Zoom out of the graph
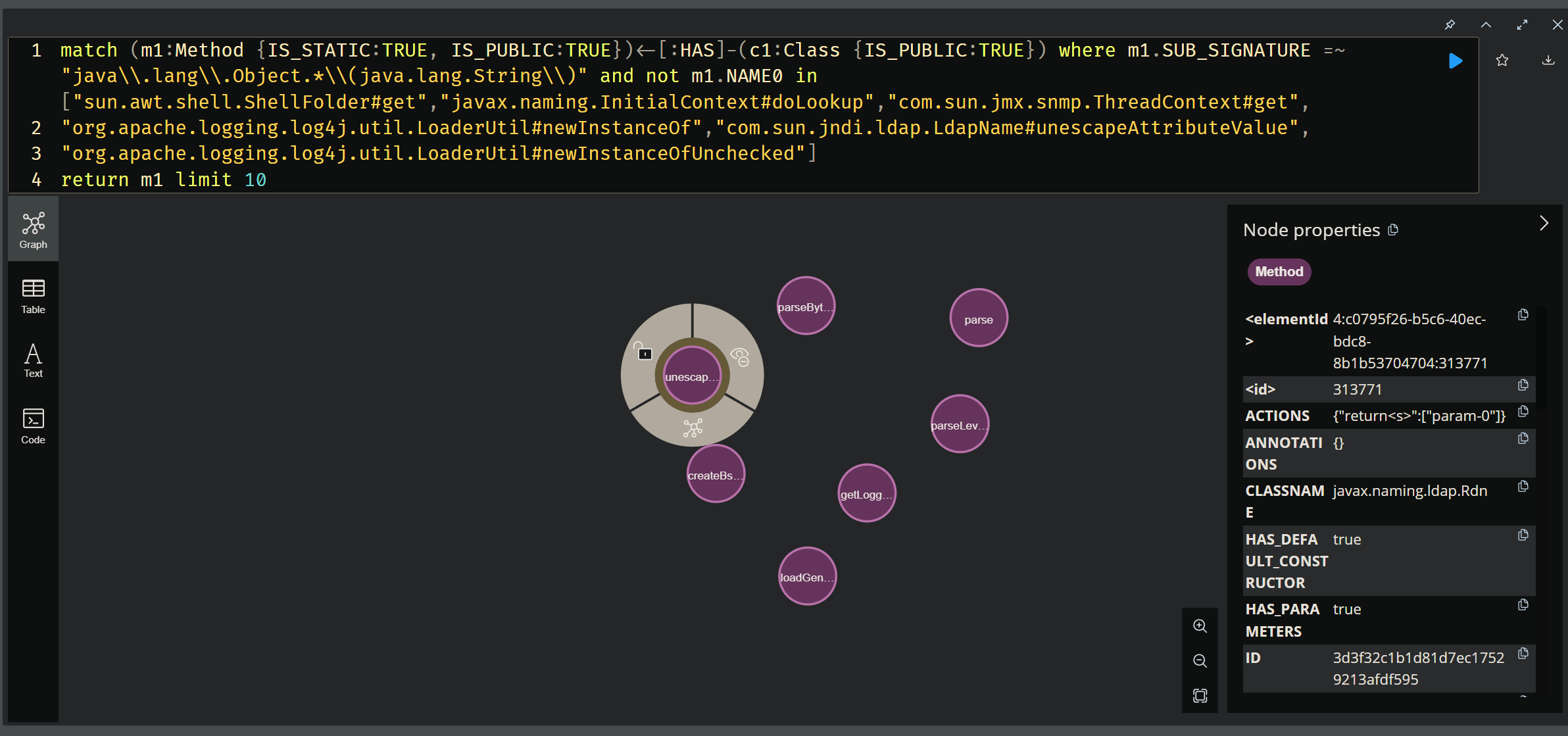The height and width of the screenshot is (736, 1568). 1200,660
